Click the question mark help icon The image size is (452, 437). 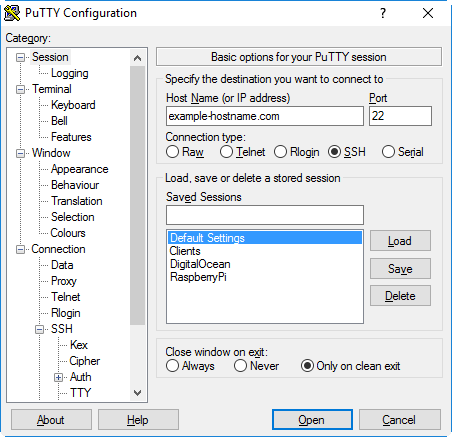383,13
